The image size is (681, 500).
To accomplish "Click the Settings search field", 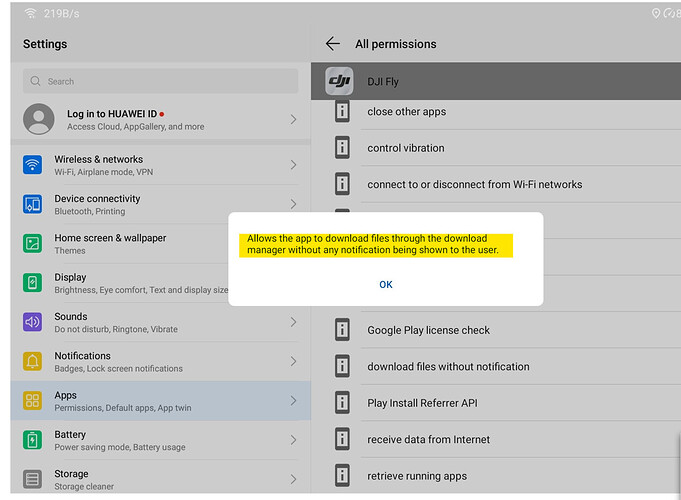I will coord(160,81).
